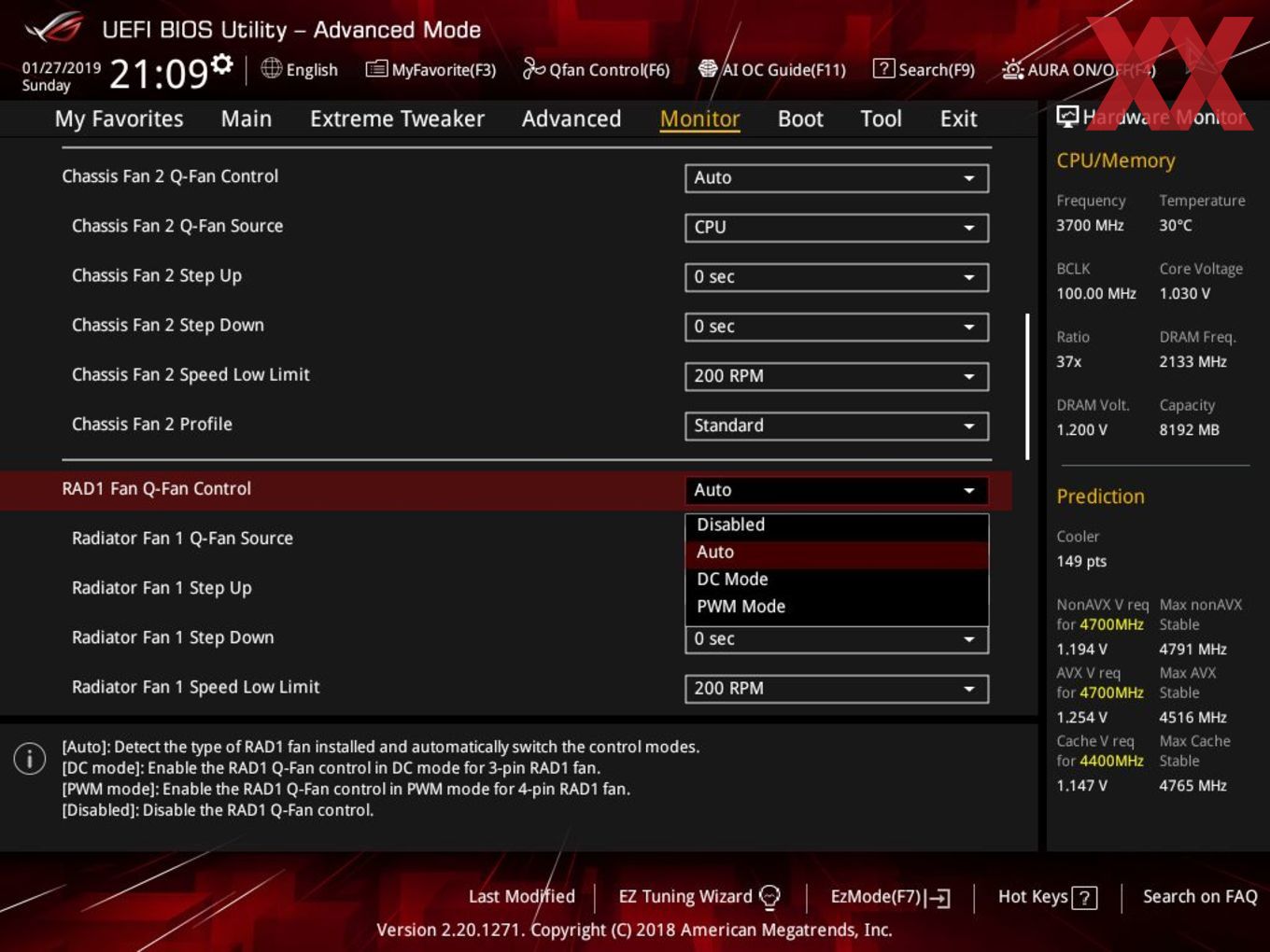The image size is (1270, 952).
Task: Click the ROG logo icon
Action: coord(54,28)
